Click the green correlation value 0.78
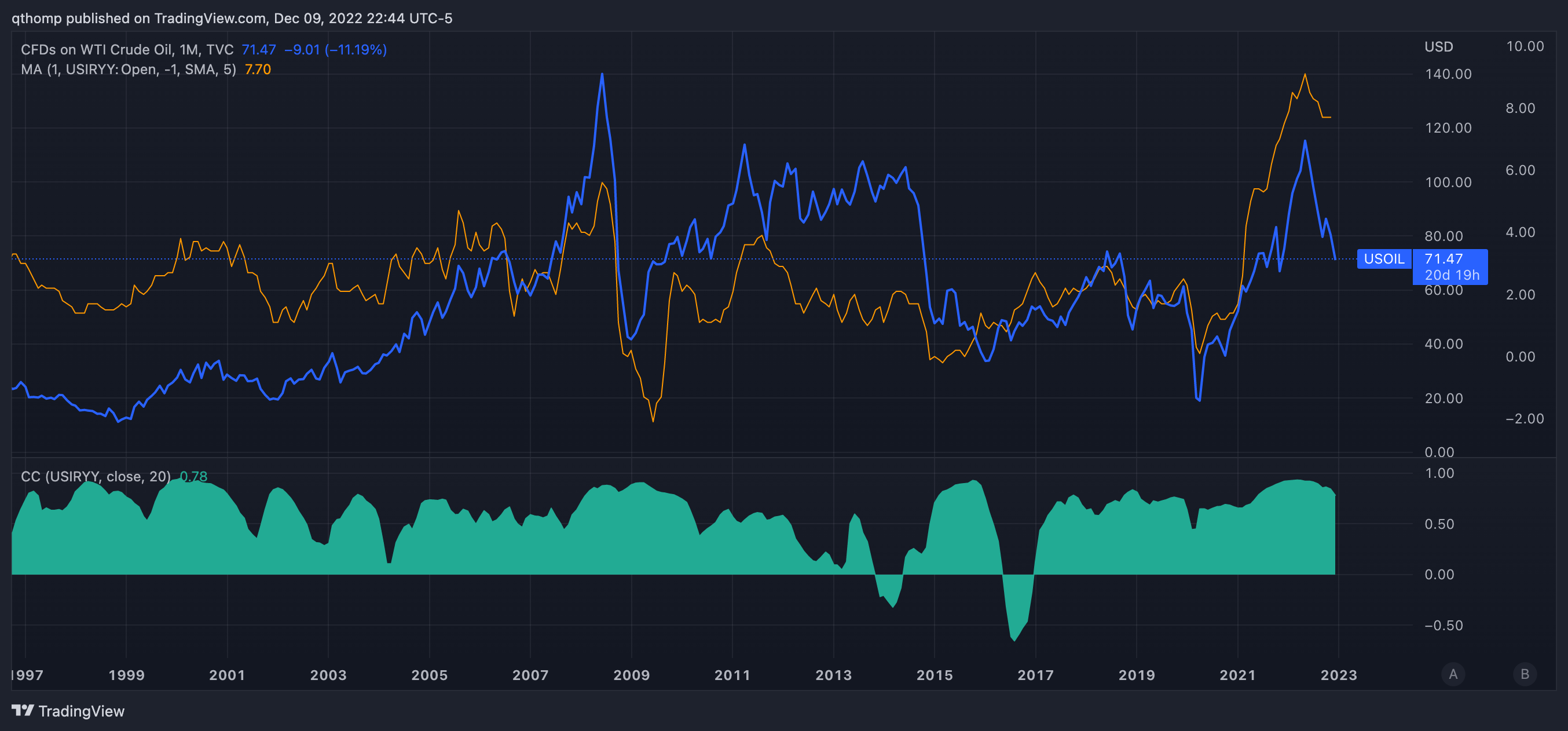The image size is (1568, 731). (193, 476)
